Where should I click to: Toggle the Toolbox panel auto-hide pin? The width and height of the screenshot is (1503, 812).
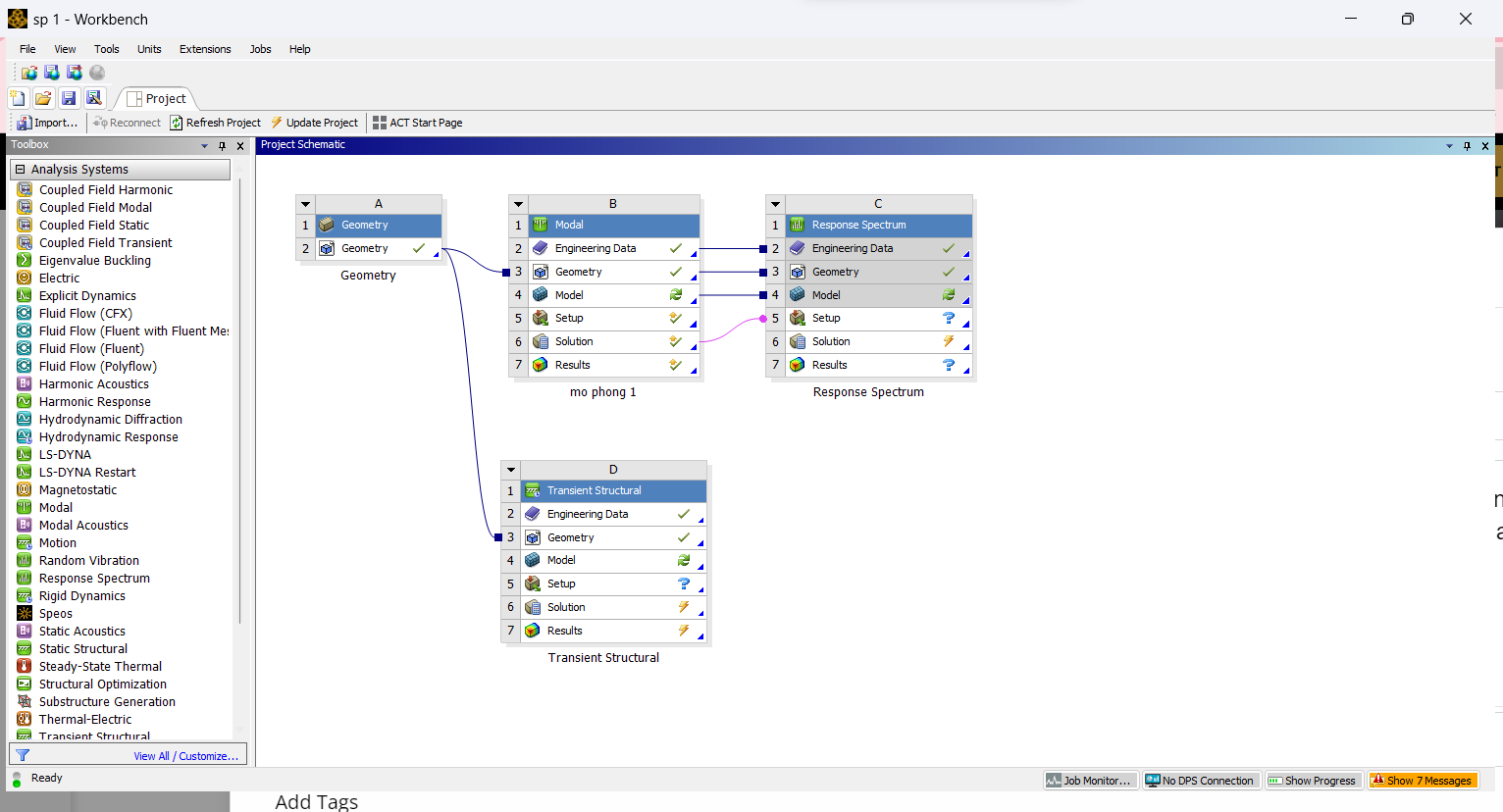(x=223, y=145)
